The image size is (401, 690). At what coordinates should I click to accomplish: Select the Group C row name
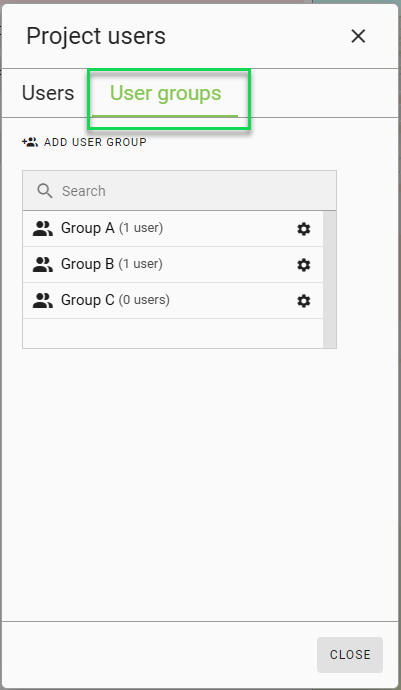88,300
